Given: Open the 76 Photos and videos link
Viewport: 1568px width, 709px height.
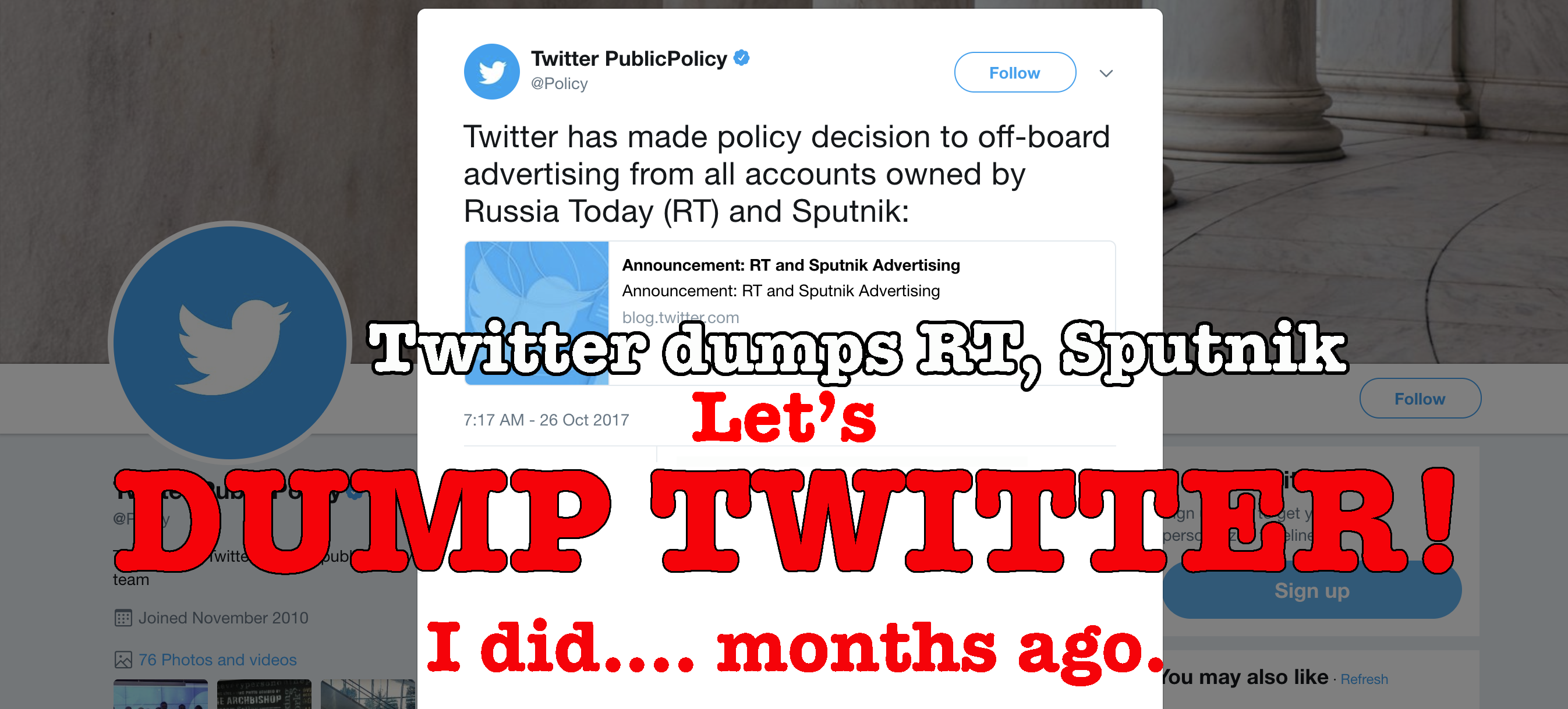Looking at the screenshot, I should click(x=217, y=660).
